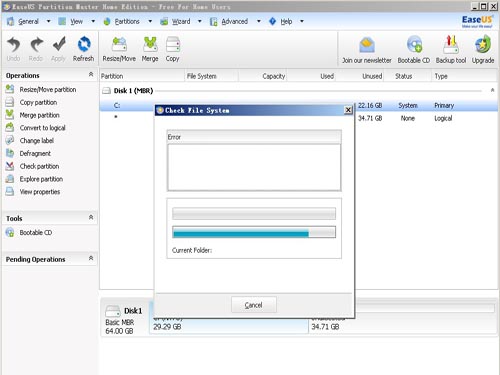
Task: Collapse the Pending Operations panel
Action: 91,258
